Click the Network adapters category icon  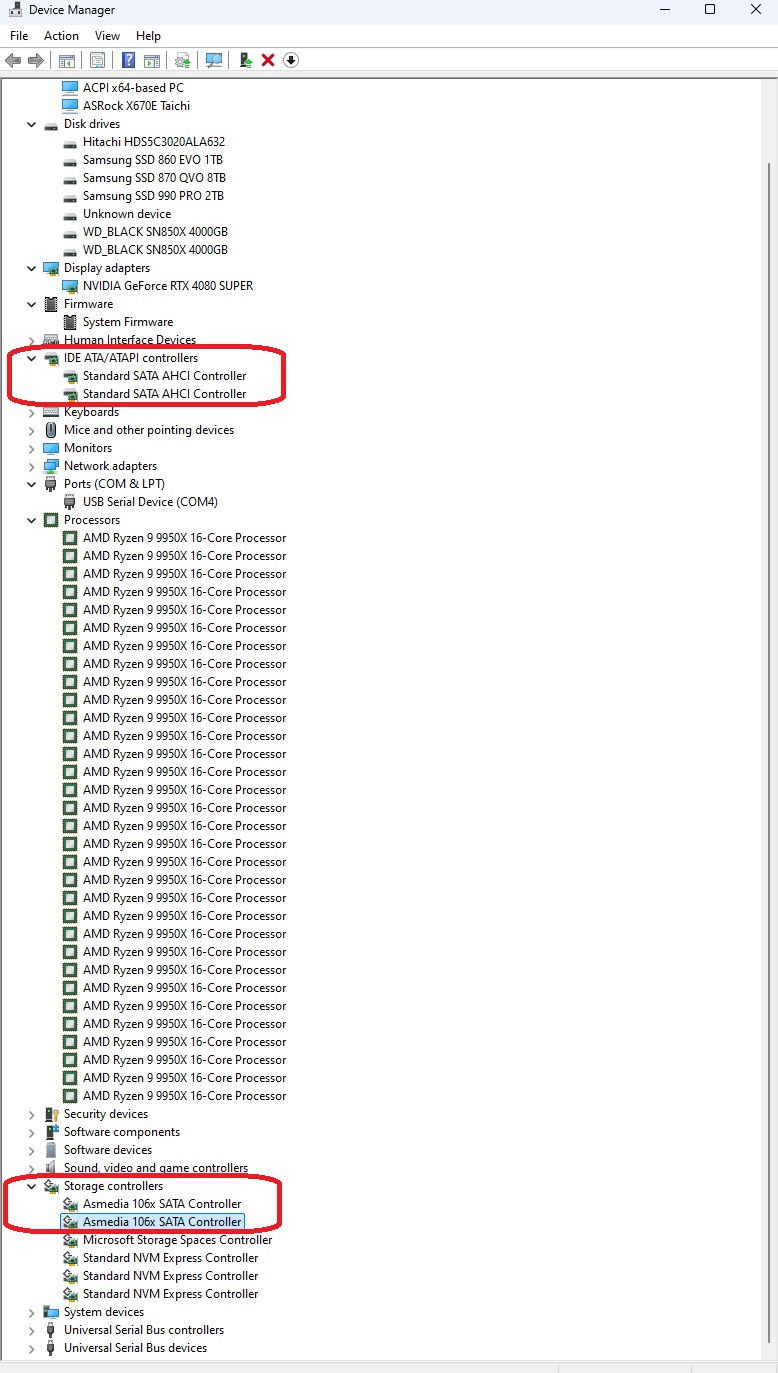(x=51, y=466)
